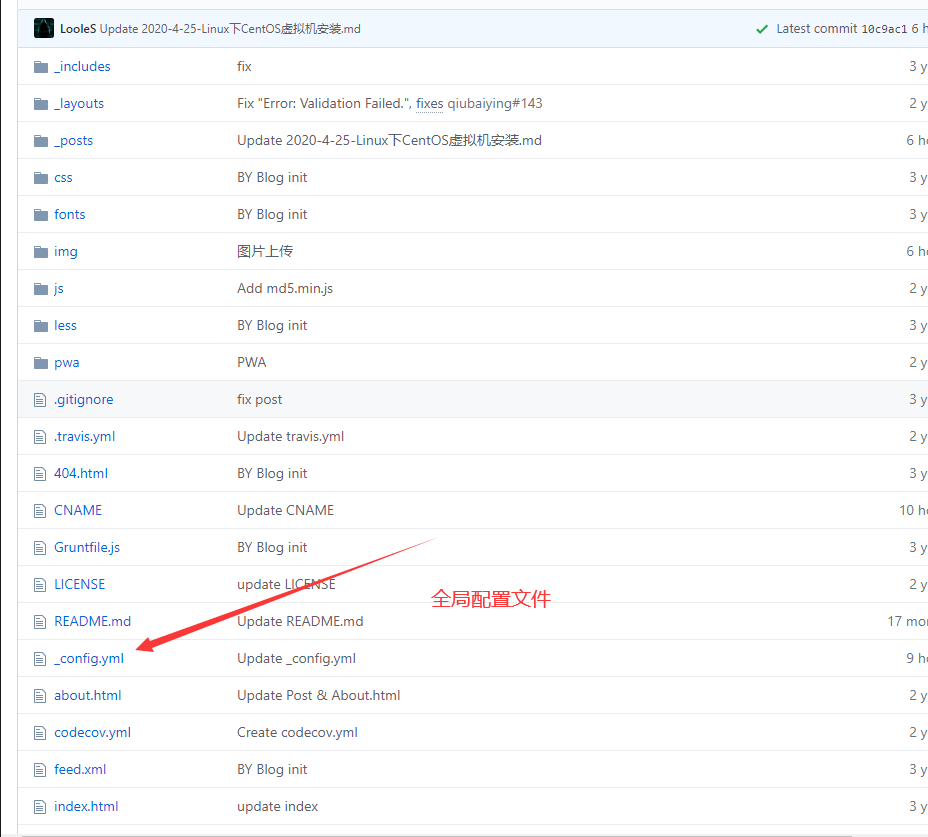Open the img folder
Viewport: 928px width, 837px height.
[66, 252]
